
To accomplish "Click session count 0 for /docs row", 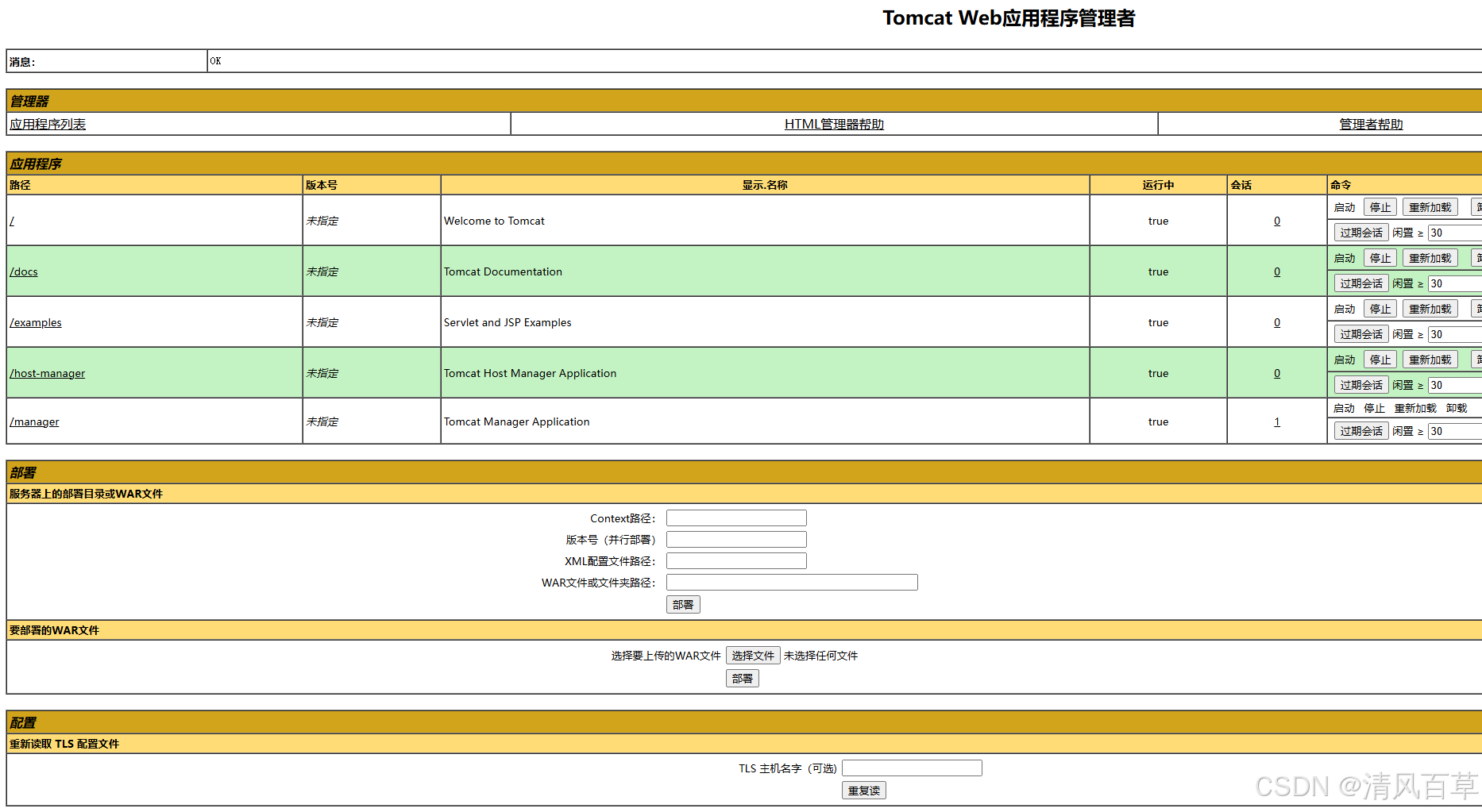I will (x=1277, y=271).
